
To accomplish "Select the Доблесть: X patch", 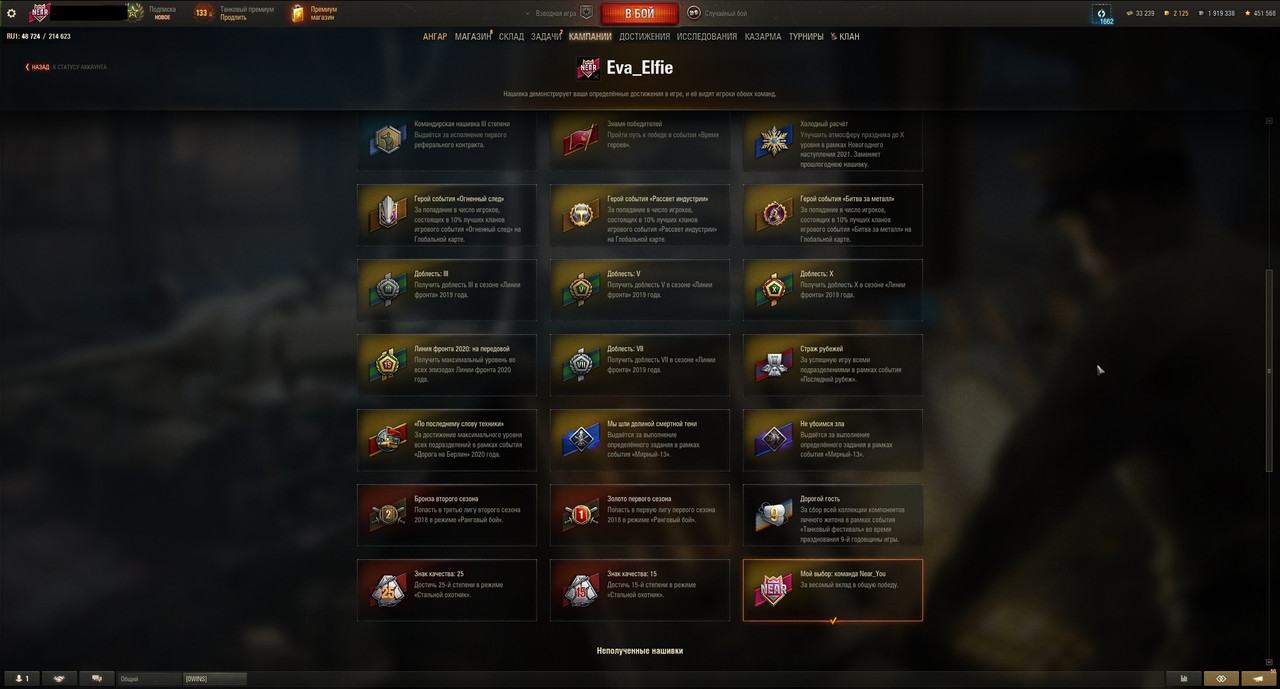I will [x=833, y=290].
